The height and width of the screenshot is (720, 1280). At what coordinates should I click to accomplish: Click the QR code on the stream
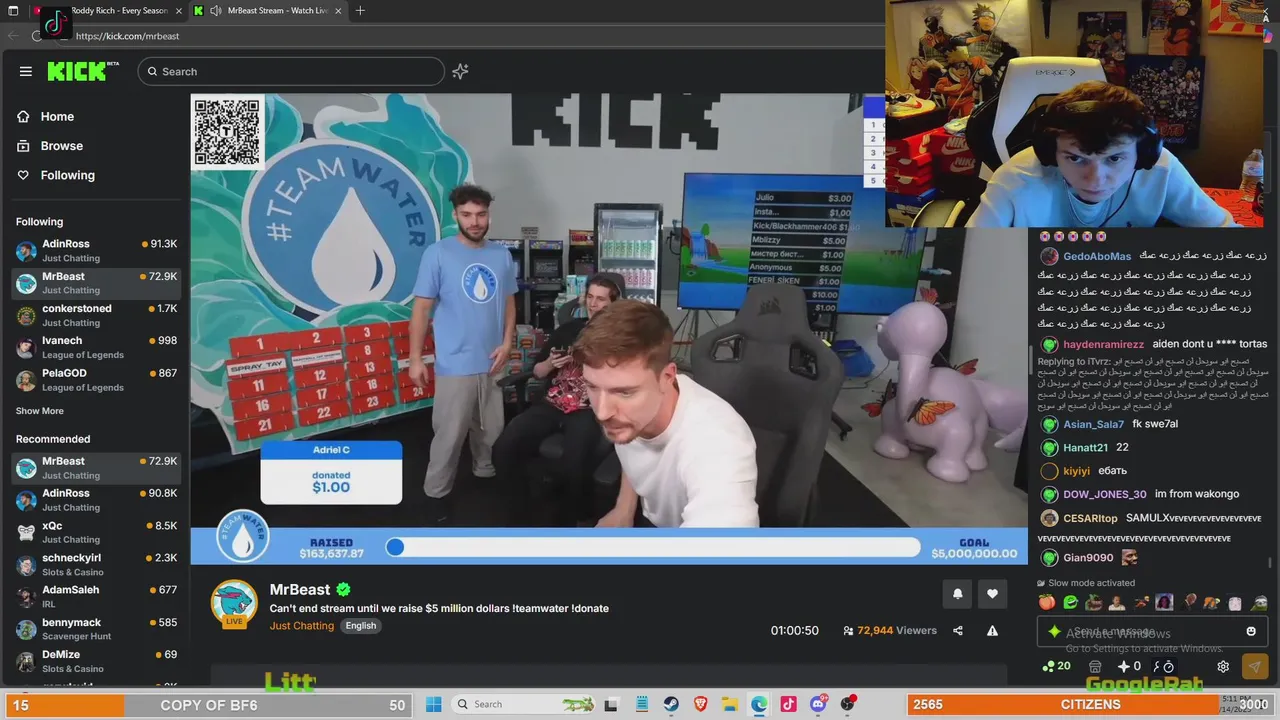click(x=227, y=131)
